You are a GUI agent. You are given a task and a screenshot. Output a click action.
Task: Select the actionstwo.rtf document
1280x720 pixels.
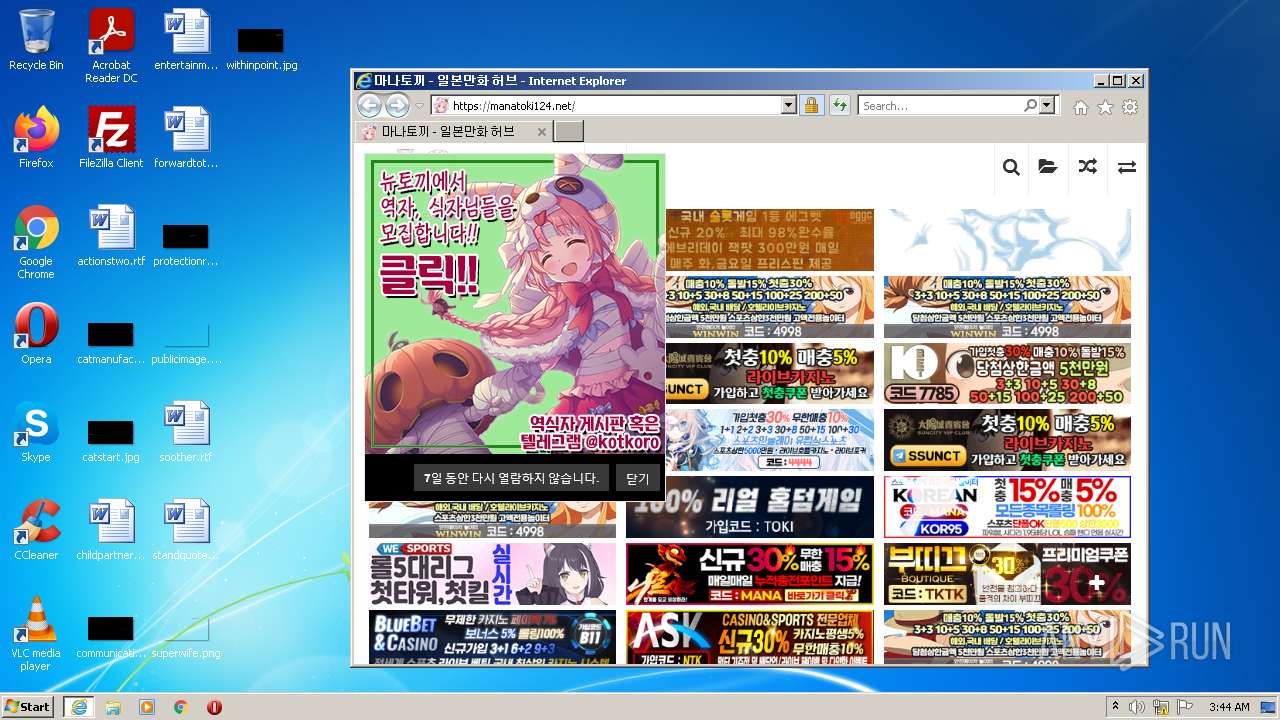point(111,235)
